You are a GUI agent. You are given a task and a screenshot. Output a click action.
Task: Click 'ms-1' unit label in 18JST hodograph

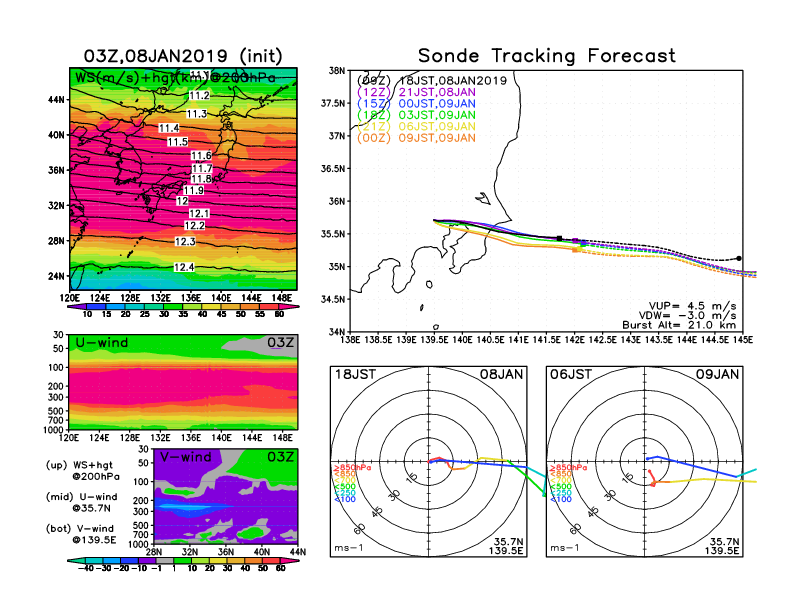click(349, 548)
